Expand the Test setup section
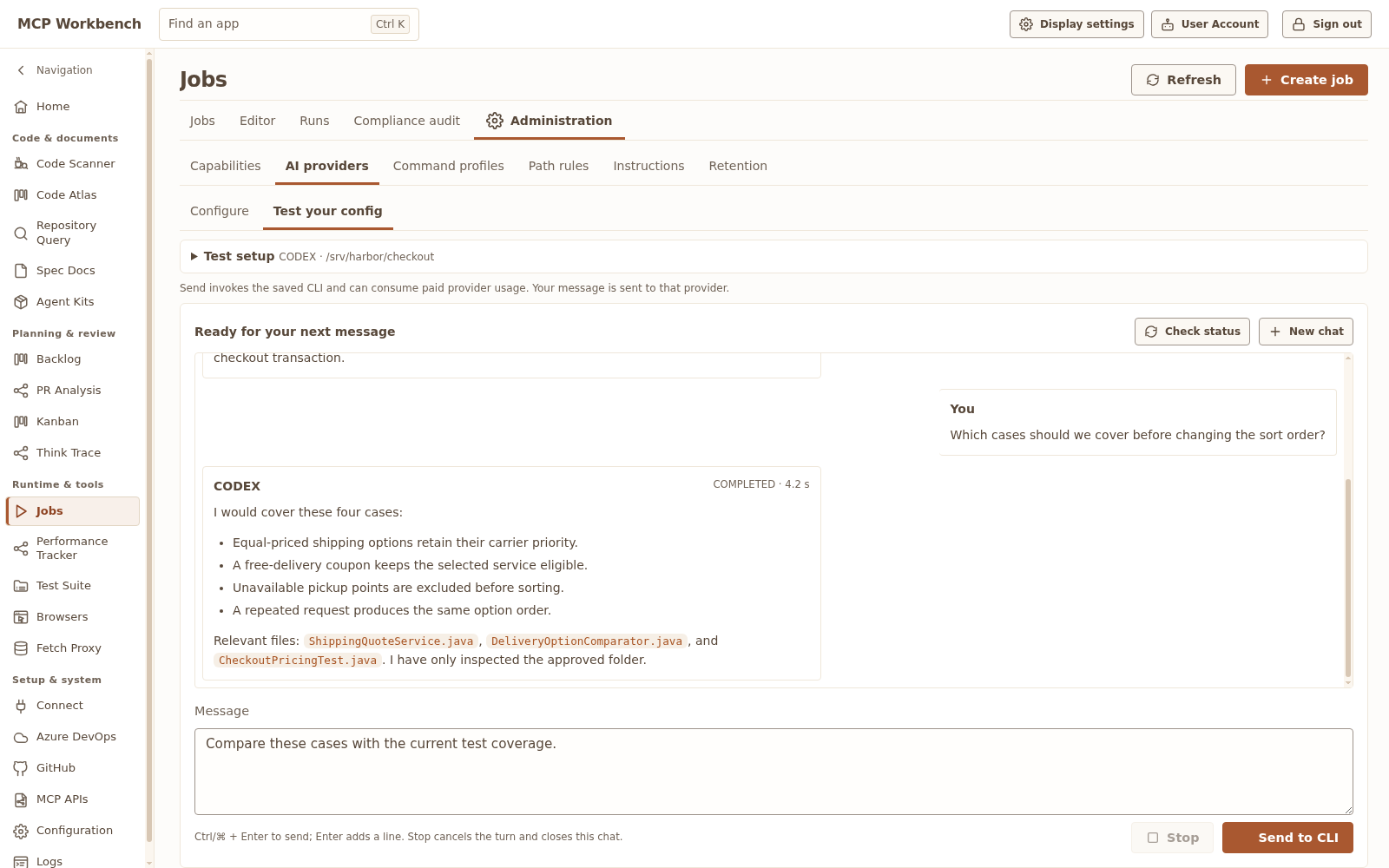The image size is (1389, 868). [x=773, y=257]
